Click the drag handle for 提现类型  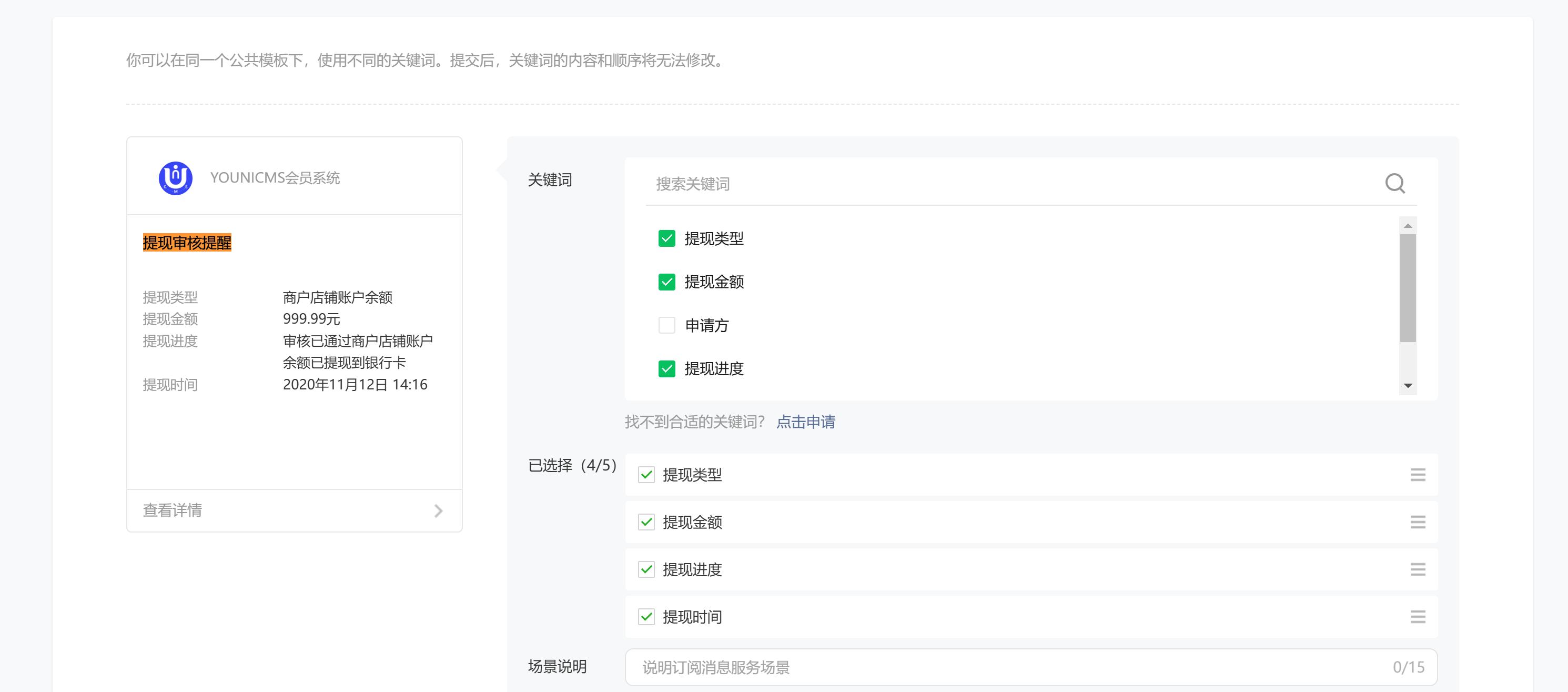1418,475
